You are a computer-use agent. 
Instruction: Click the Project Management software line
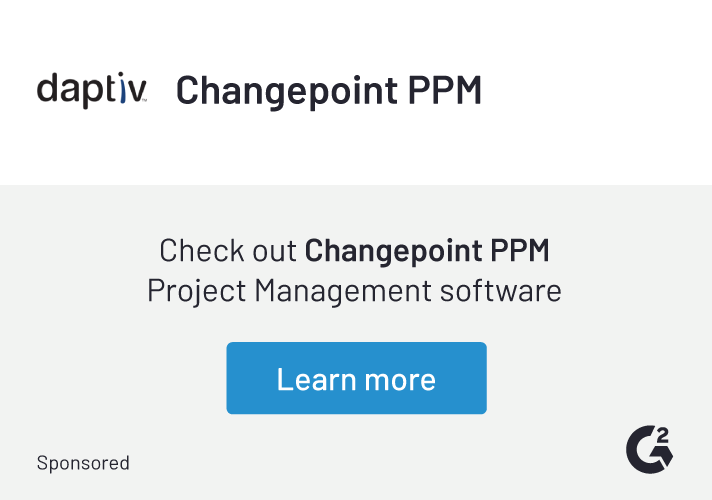(354, 291)
